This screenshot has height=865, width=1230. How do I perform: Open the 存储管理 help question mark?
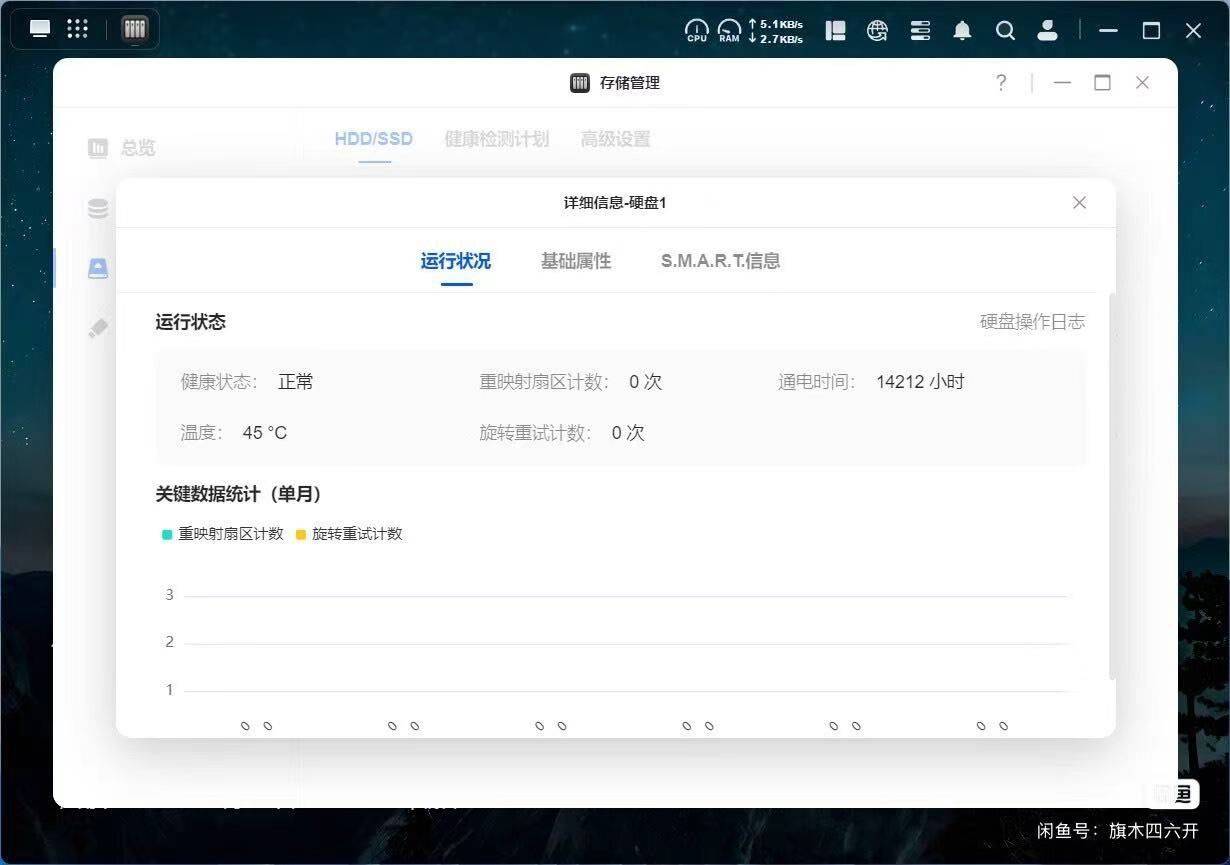[x=1000, y=83]
